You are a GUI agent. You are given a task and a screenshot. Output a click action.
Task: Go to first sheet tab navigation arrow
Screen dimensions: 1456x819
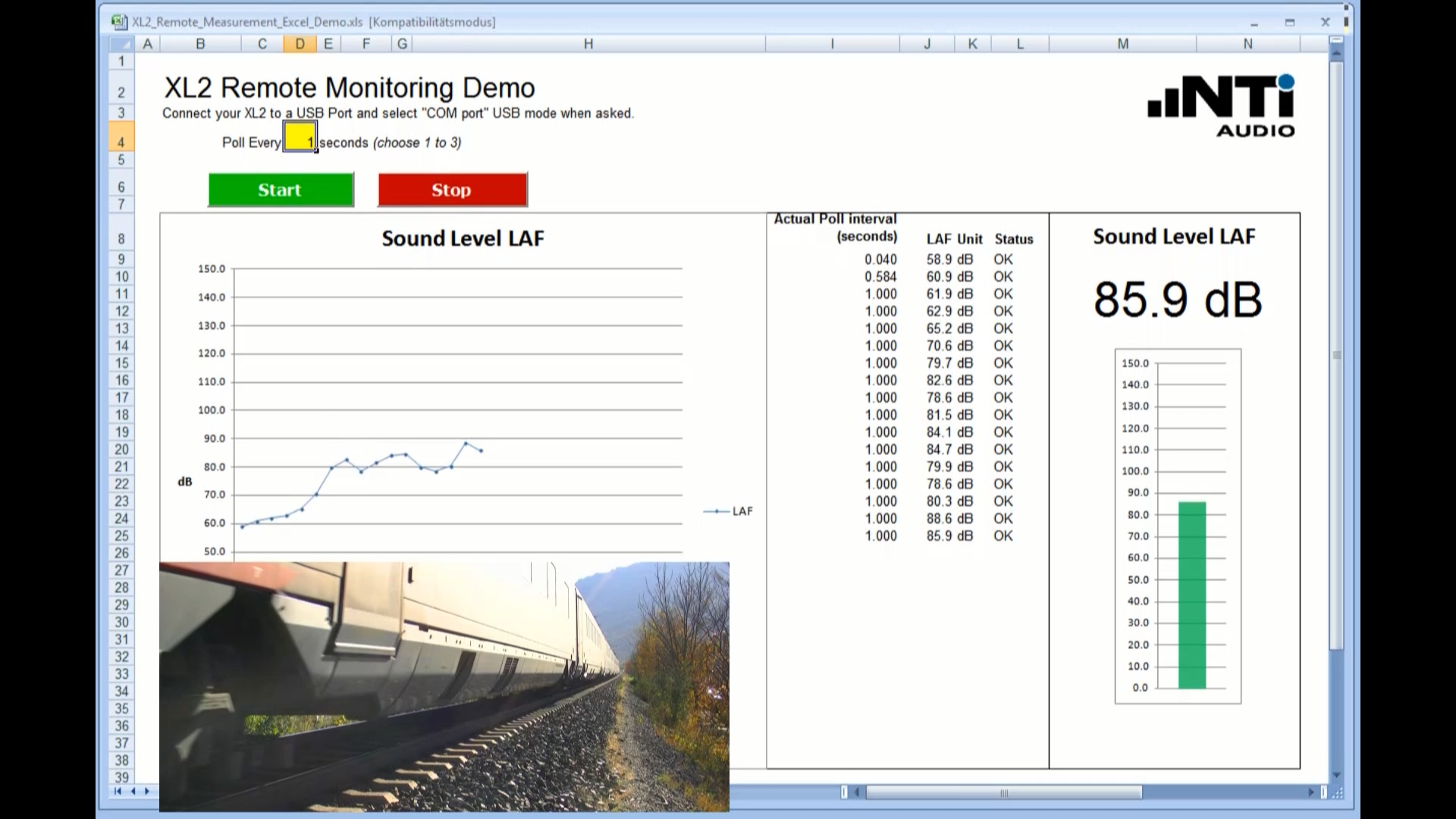pos(118,791)
